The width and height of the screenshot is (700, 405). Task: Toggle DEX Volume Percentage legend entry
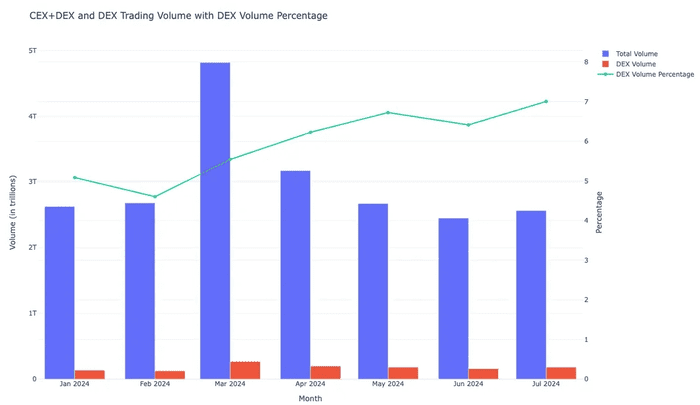tap(646, 74)
